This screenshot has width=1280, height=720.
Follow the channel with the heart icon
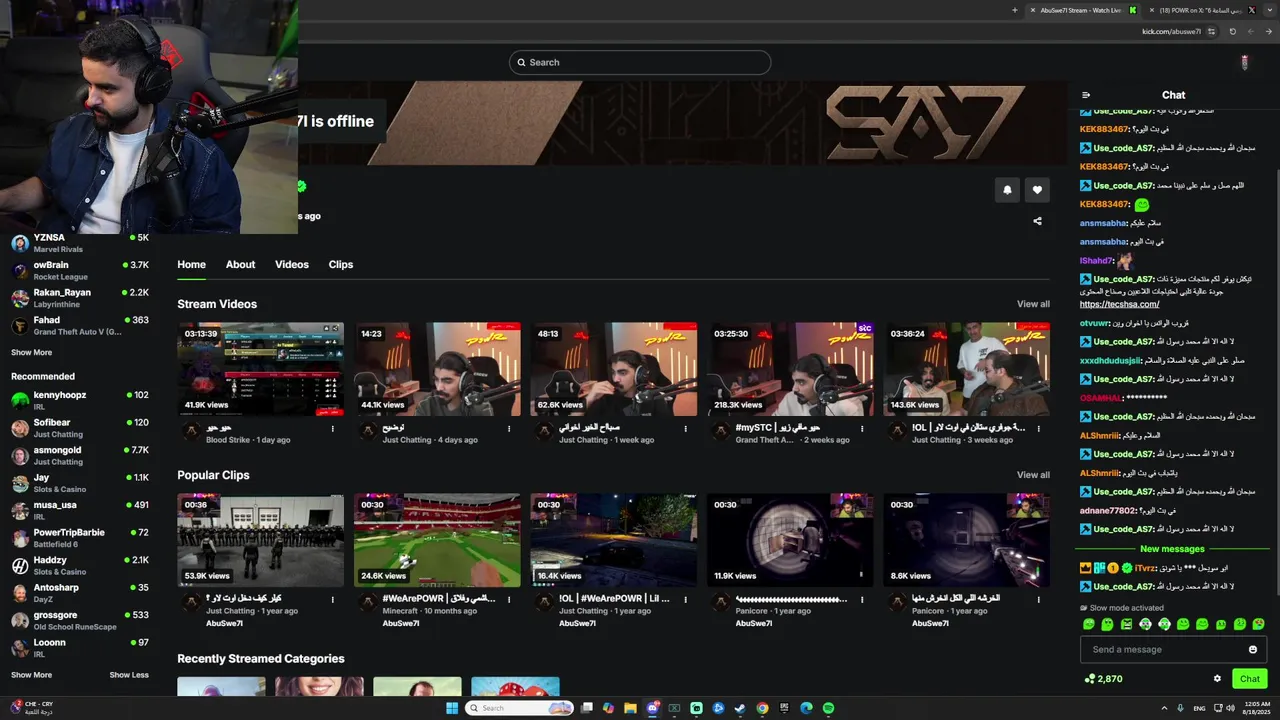coord(1037,190)
